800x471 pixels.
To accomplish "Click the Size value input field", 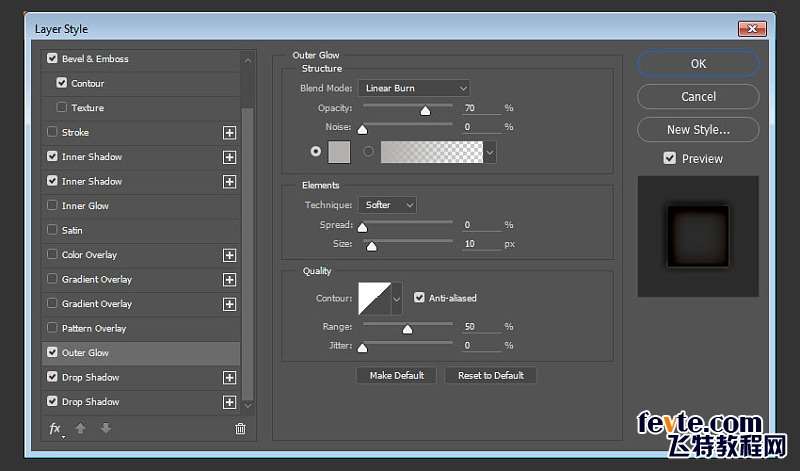I will 482,244.
